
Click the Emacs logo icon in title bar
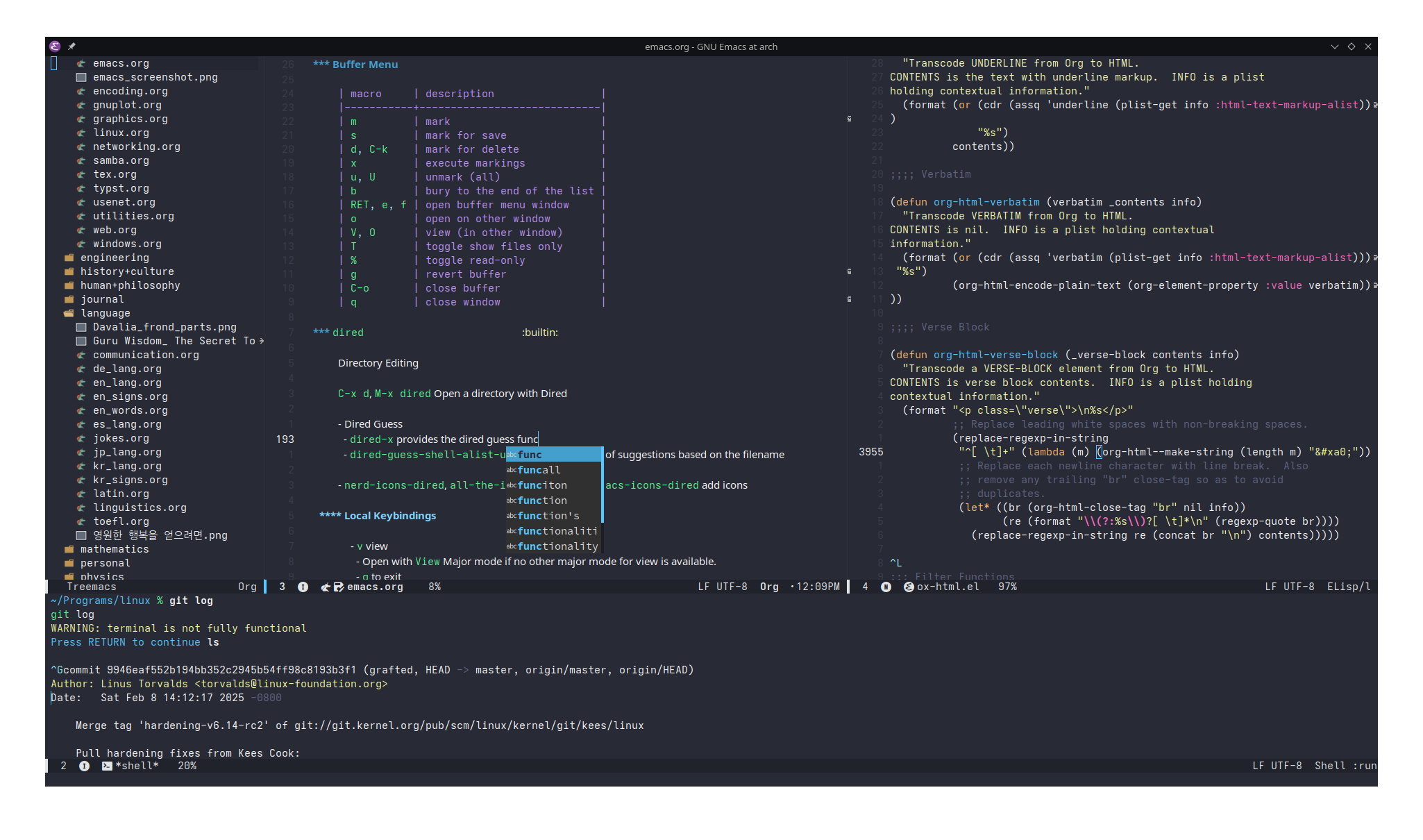click(55, 47)
